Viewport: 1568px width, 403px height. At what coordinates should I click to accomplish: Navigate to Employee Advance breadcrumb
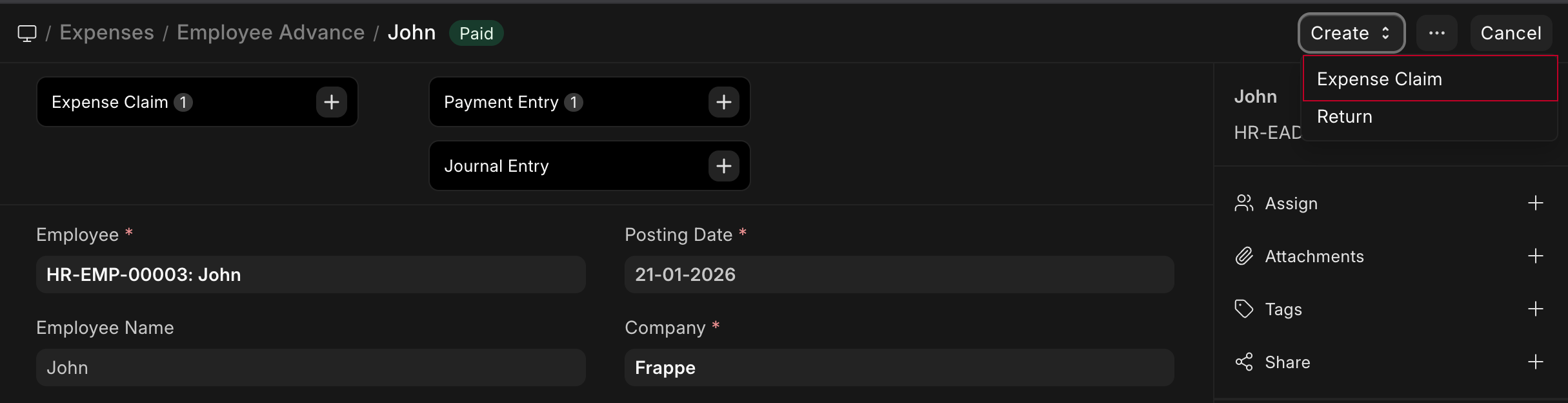coord(270,33)
